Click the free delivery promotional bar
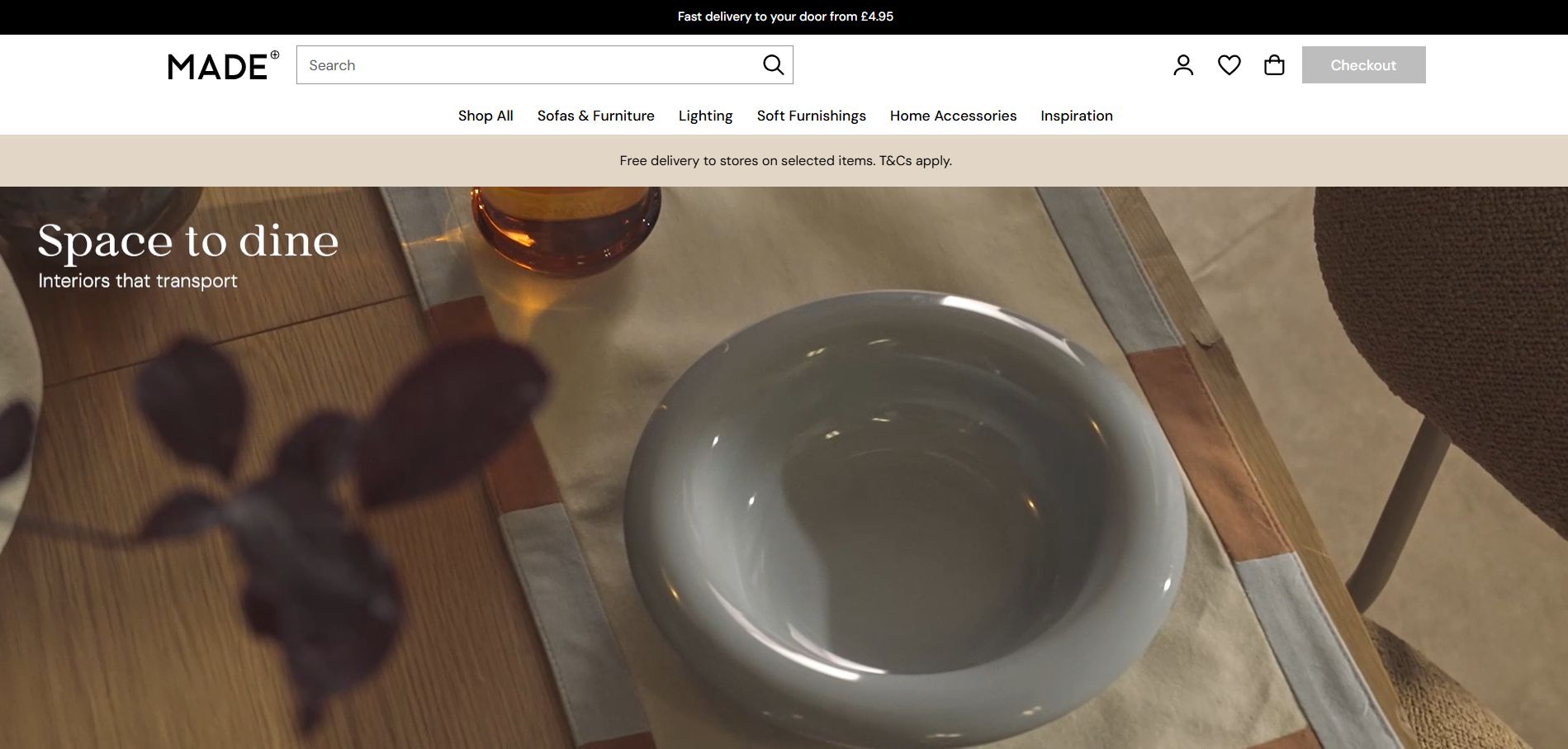 [784, 160]
